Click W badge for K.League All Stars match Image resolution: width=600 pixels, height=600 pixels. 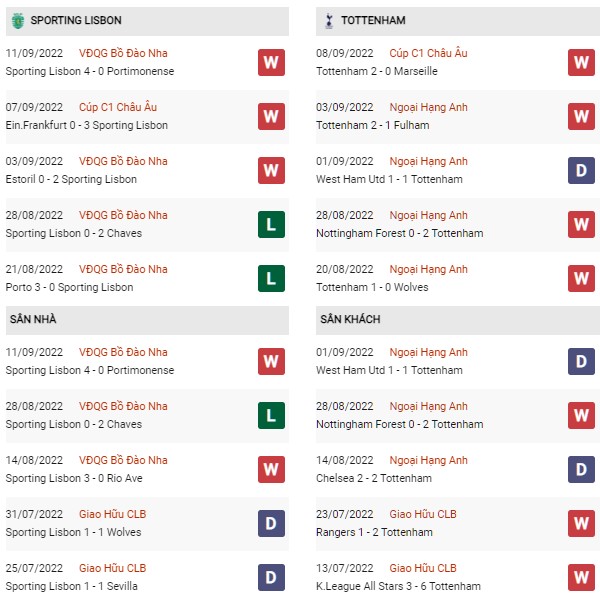tap(581, 577)
